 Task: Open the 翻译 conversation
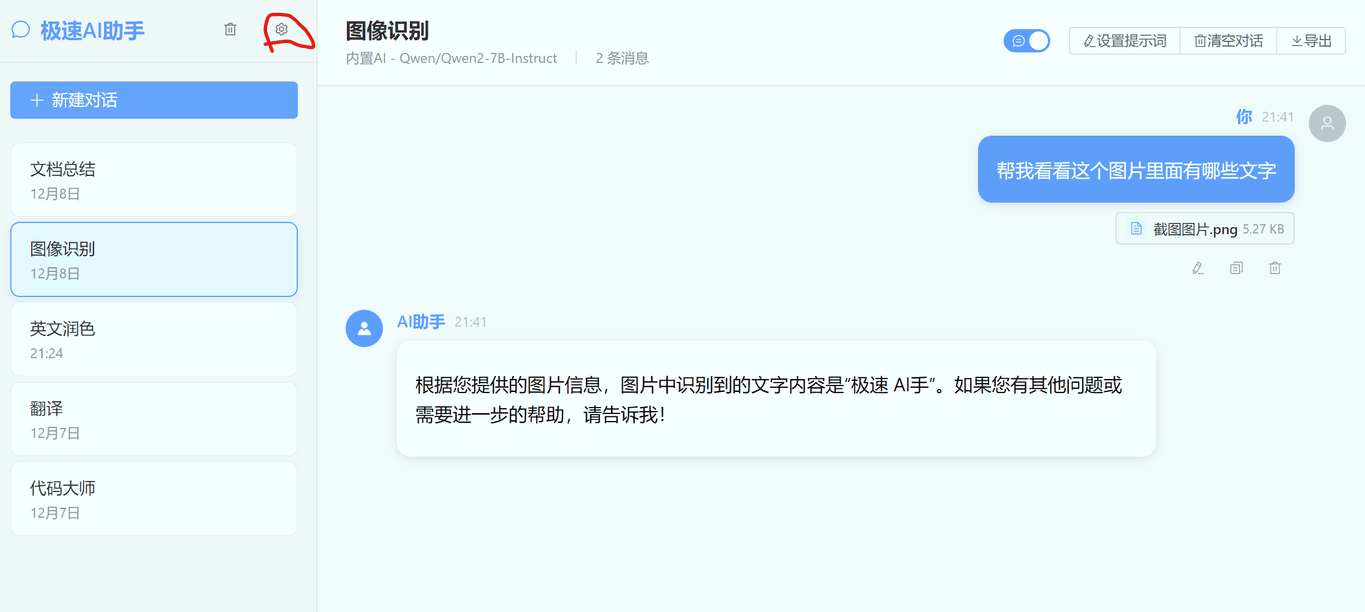click(153, 419)
